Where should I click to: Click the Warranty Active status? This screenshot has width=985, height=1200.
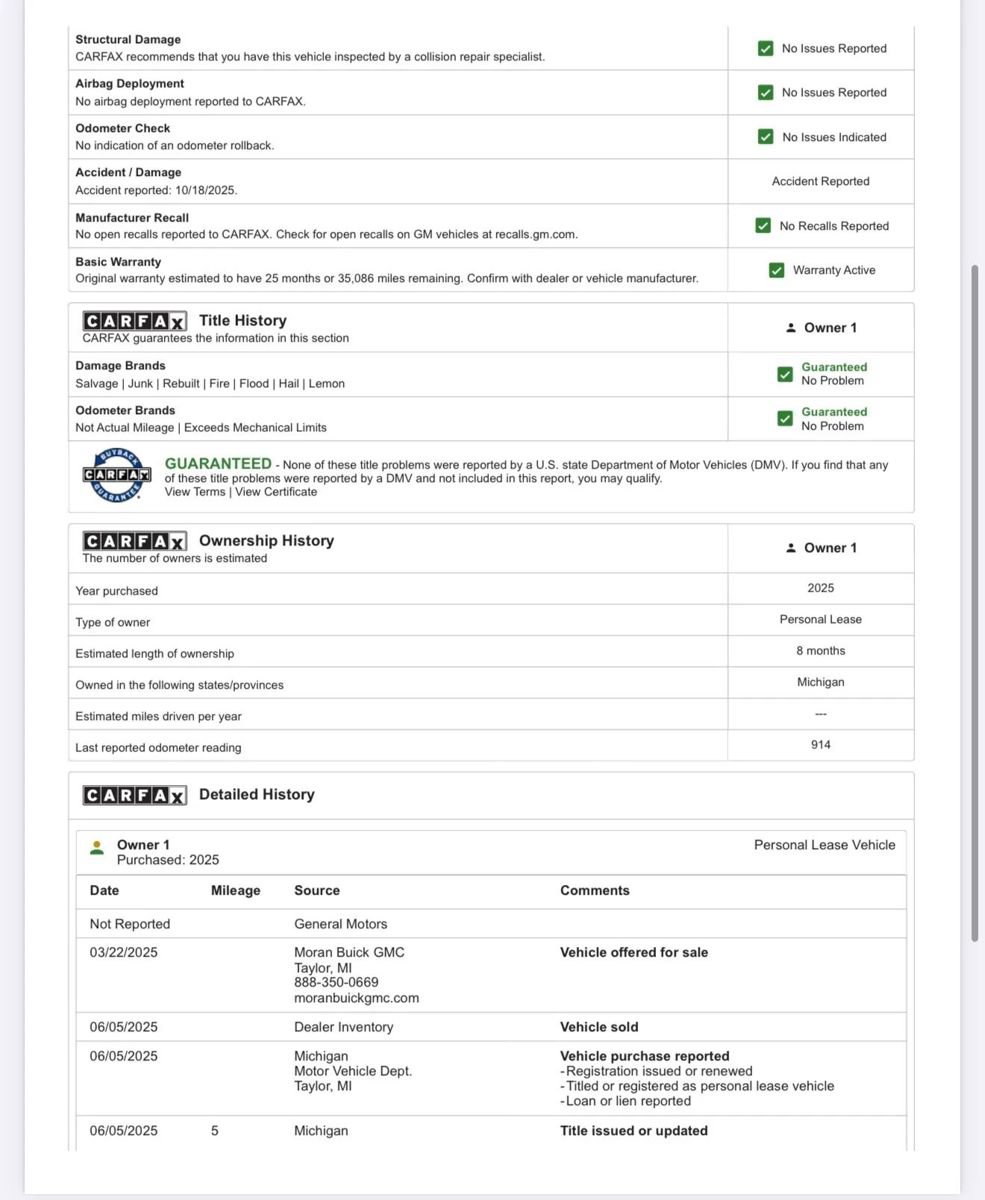834,270
